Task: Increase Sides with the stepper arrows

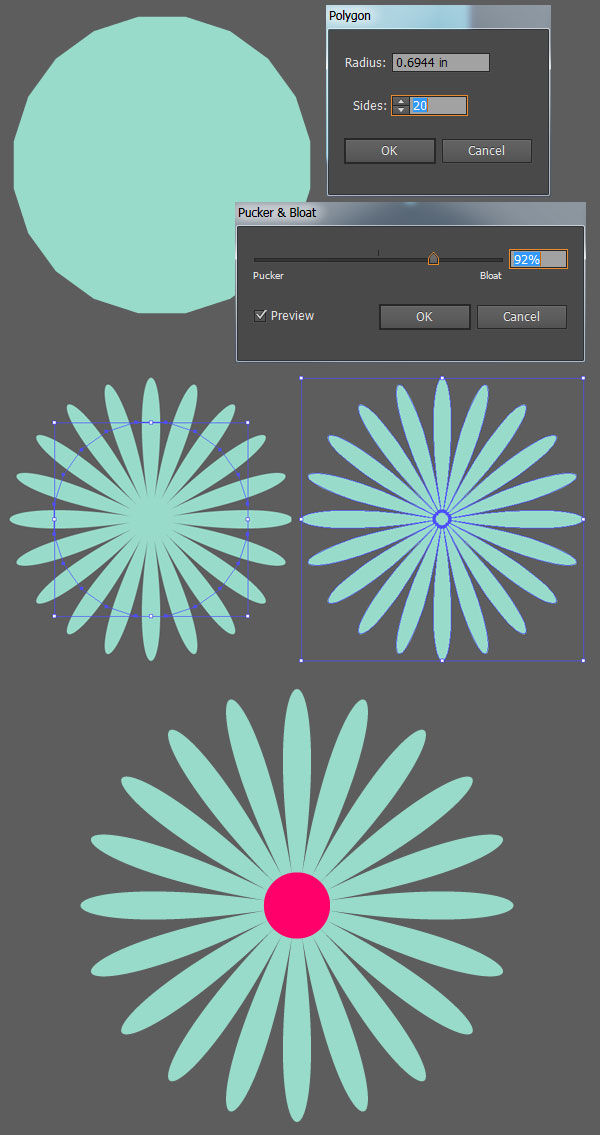Action: (401, 101)
